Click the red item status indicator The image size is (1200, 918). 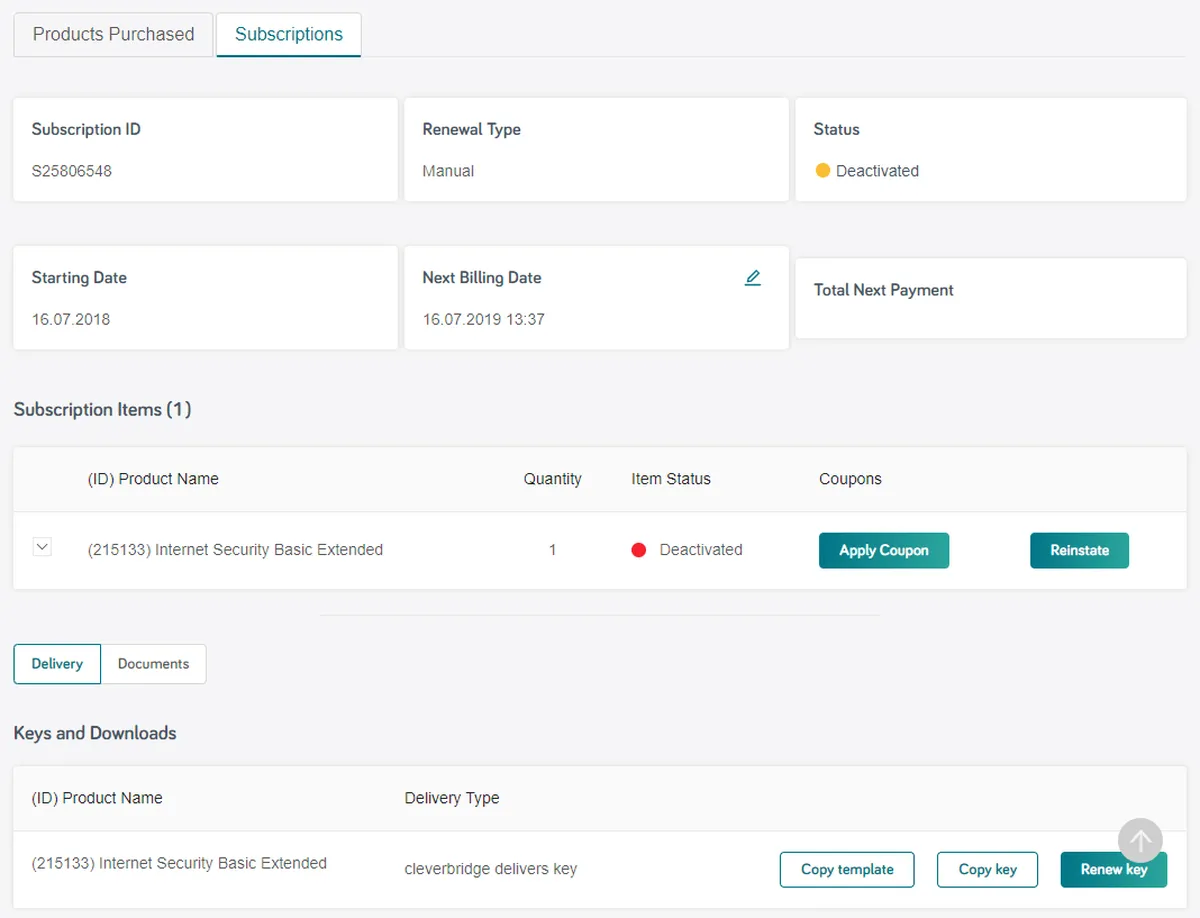(x=639, y=550)
